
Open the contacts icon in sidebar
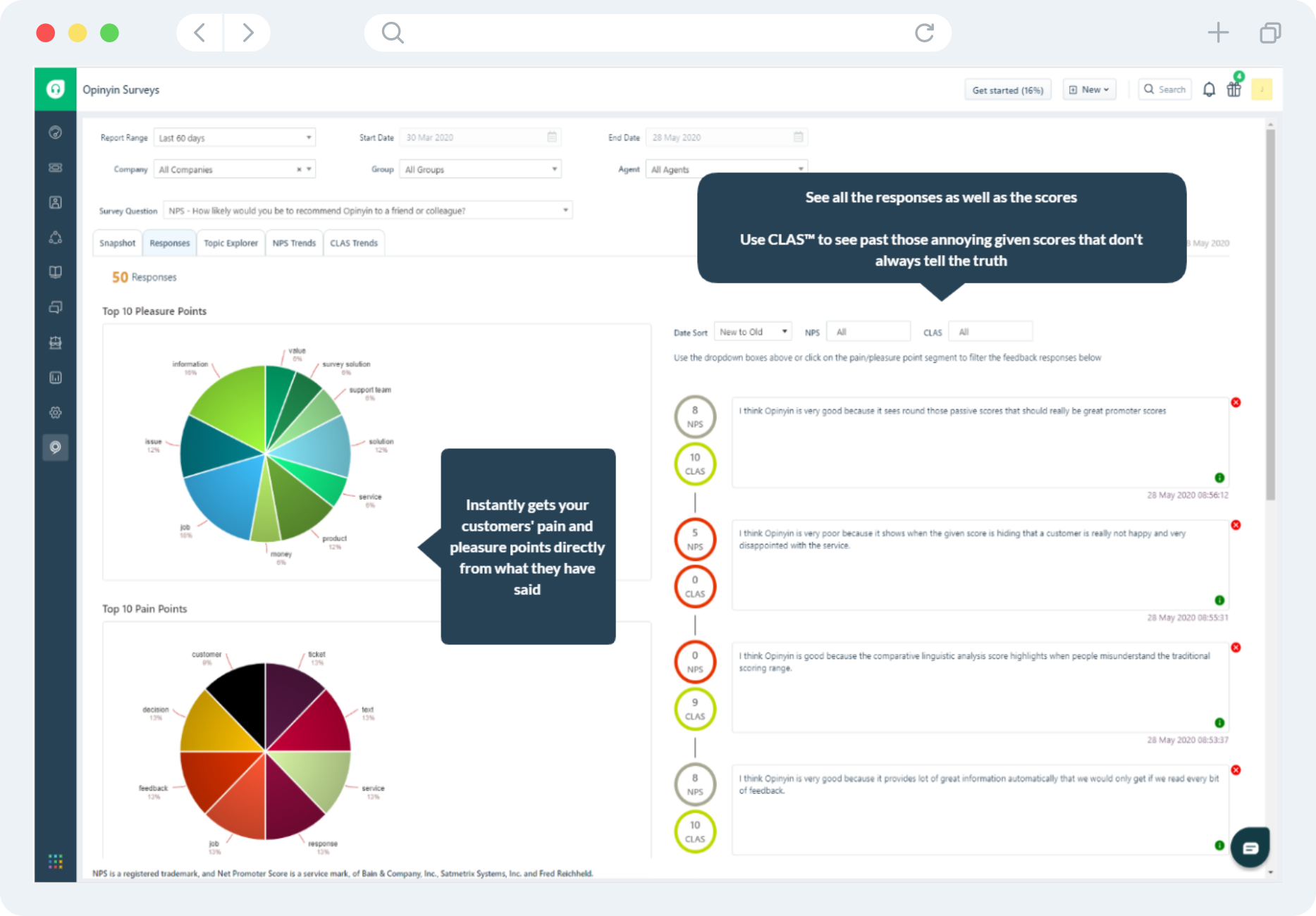(x=56, y=202)
